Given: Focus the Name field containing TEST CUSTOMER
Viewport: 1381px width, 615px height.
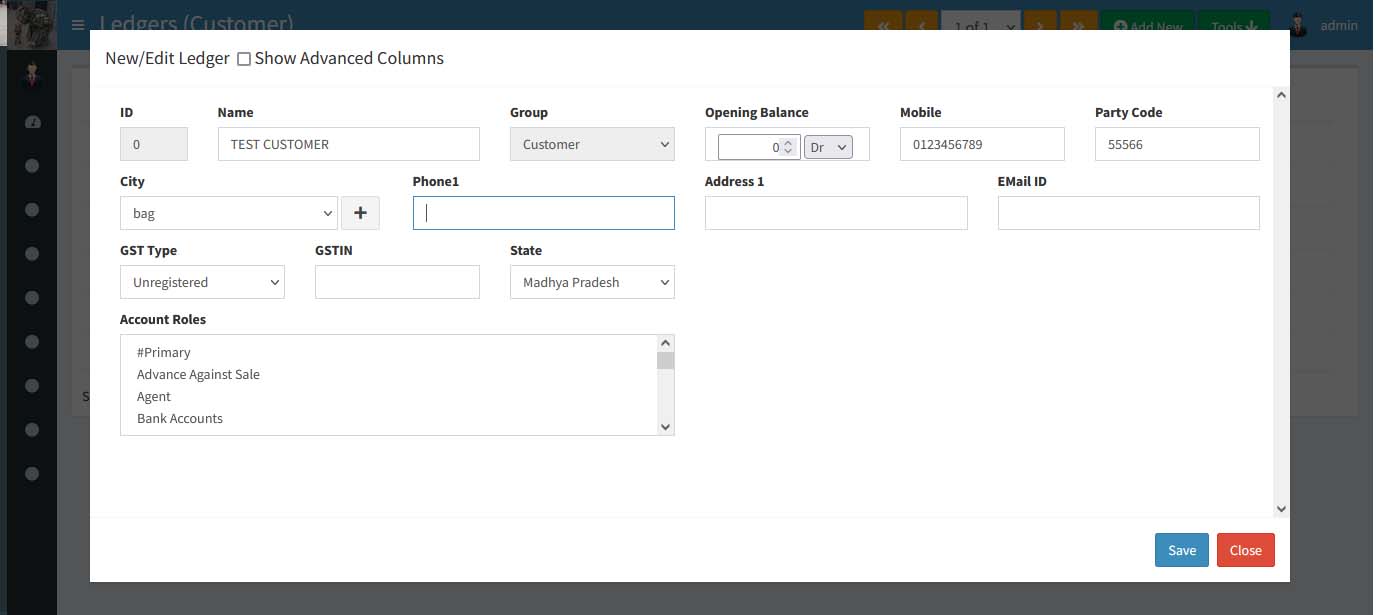Looking at the screenshot, I should 349,144.
